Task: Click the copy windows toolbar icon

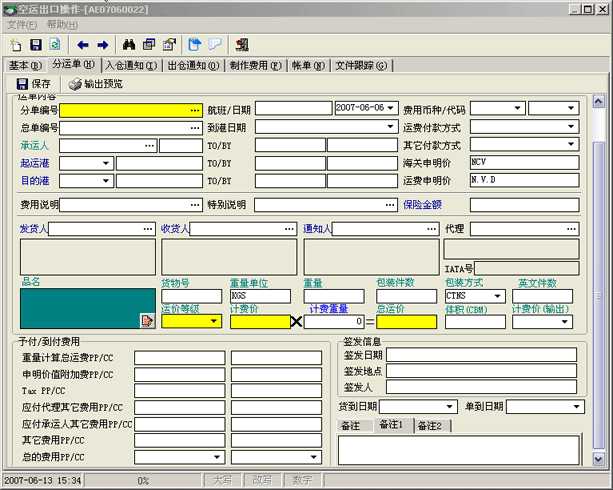Action: (149, 45)
